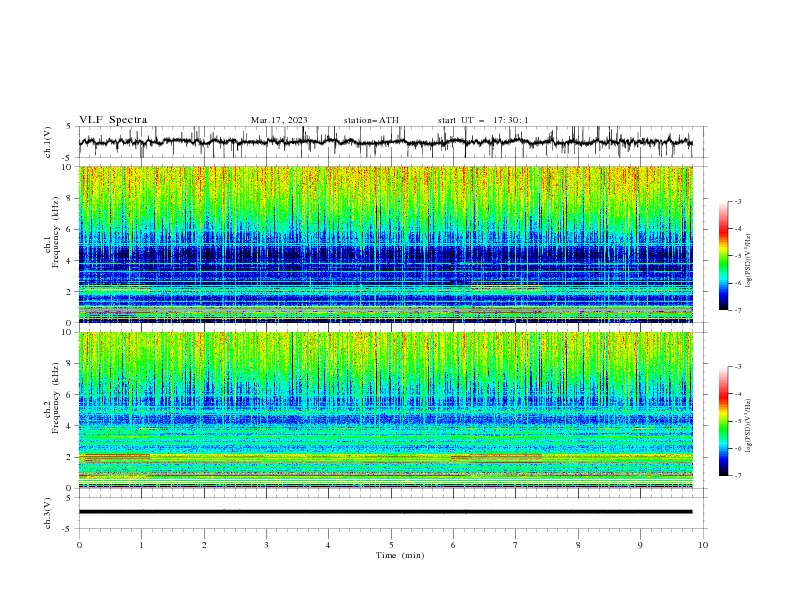Click the 'VLF Spectra' title text
792x612 pixels.
click(x=113, y=120)
